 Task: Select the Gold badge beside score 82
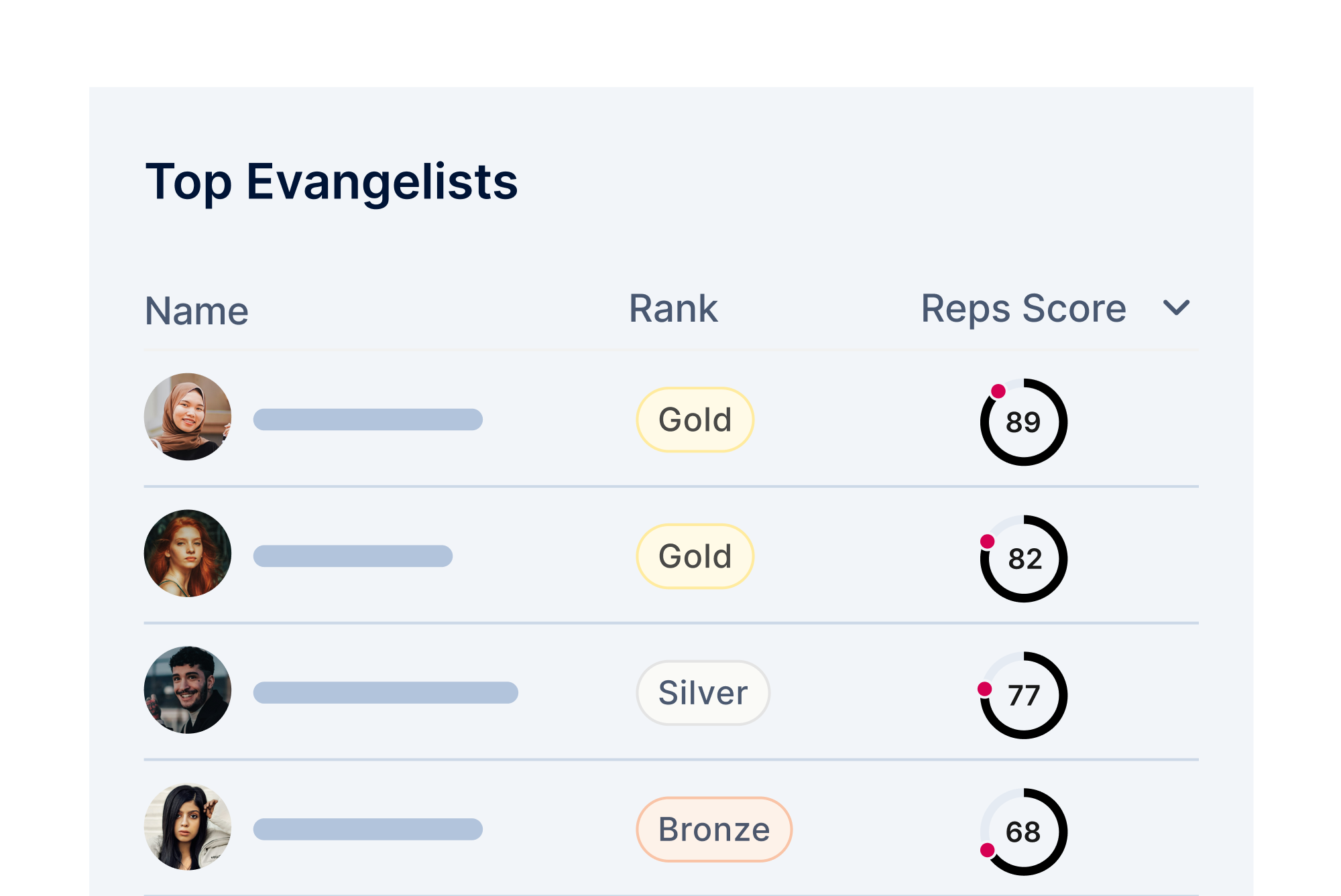pyautogui.click(x=695, y=557)
